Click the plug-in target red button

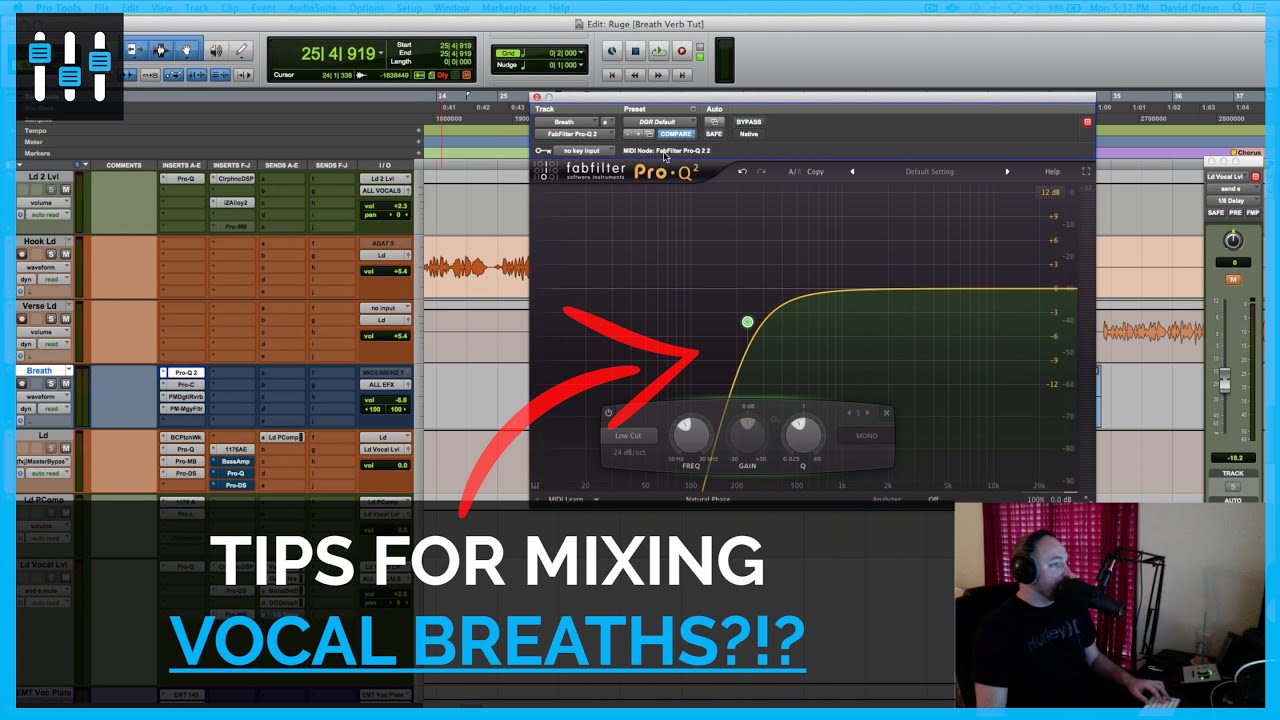[x=1087, y=122]
